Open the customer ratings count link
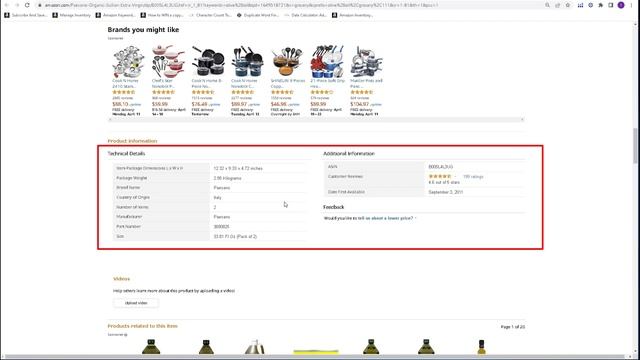 [x=473, y=177]
